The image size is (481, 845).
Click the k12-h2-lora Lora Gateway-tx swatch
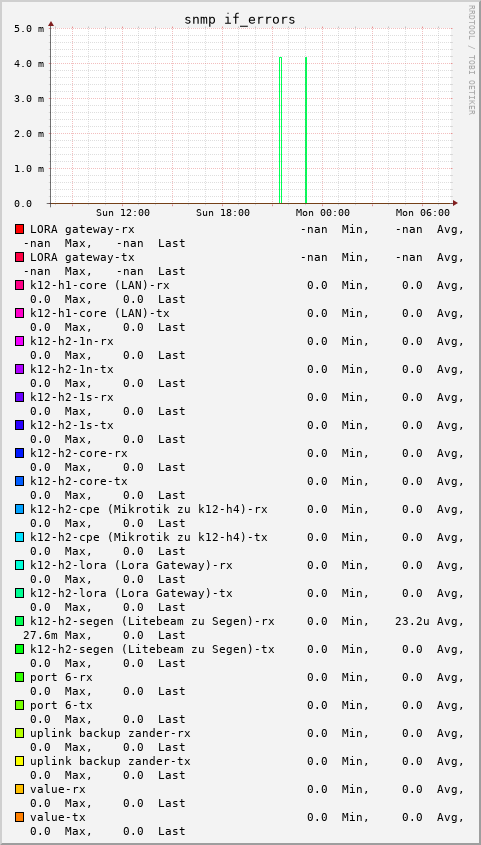pyautogui.click(x=20, y=593)
